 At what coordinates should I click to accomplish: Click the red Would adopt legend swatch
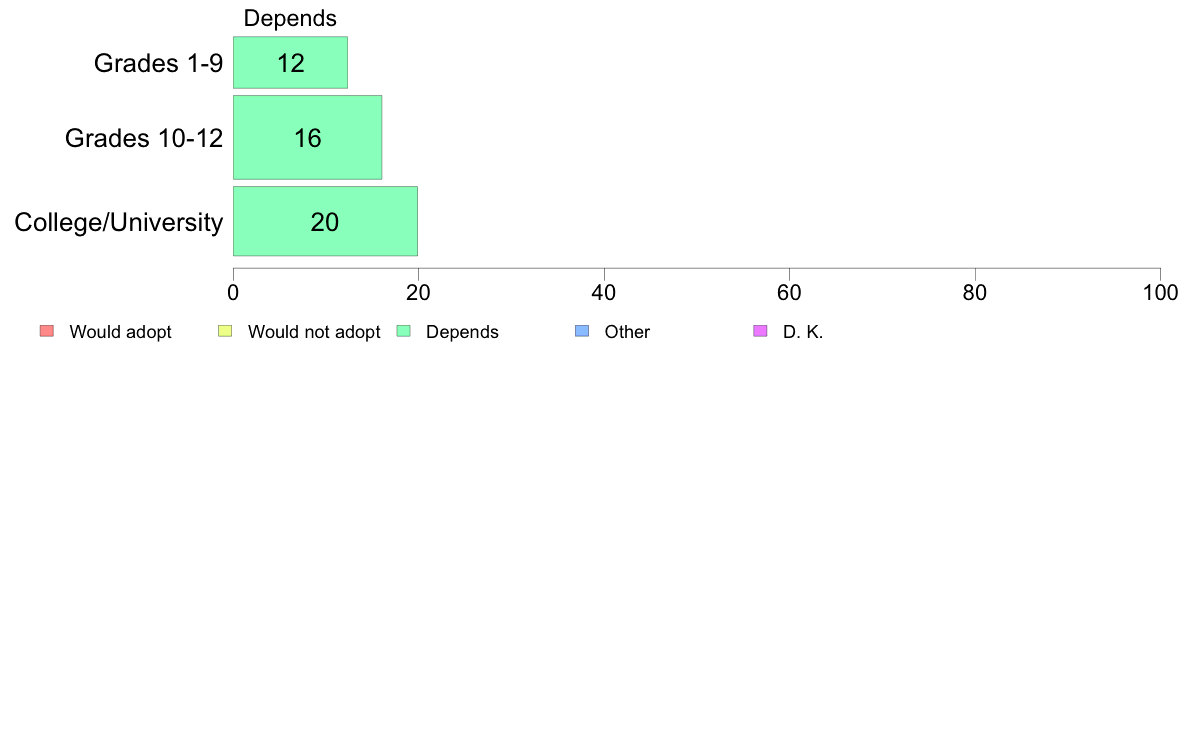tap(47, 331)
